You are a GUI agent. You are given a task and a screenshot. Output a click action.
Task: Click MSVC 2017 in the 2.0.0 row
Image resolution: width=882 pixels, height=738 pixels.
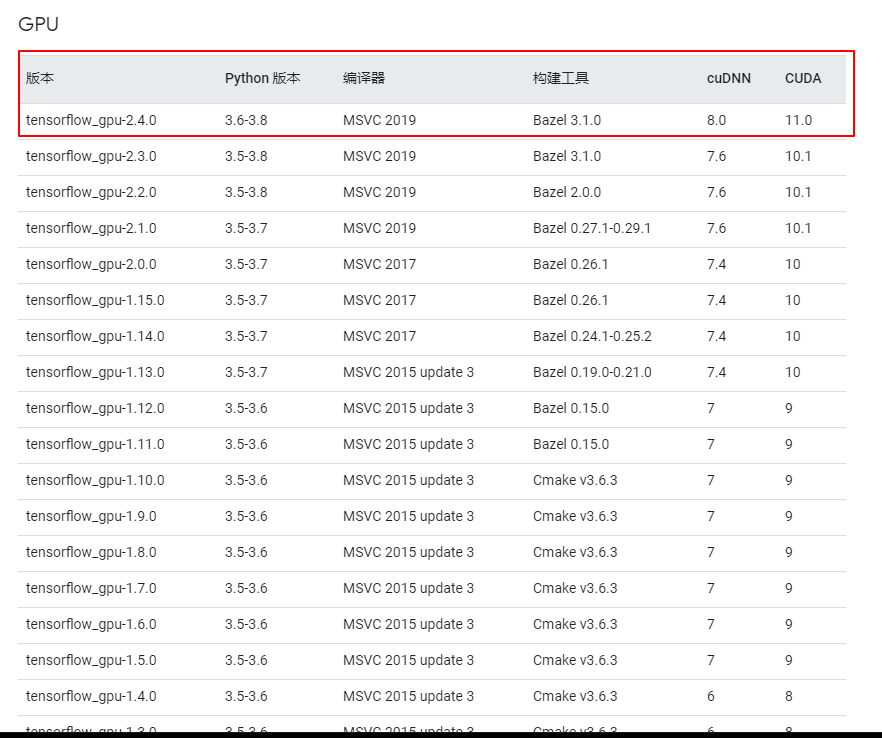[x=380, y=264]
